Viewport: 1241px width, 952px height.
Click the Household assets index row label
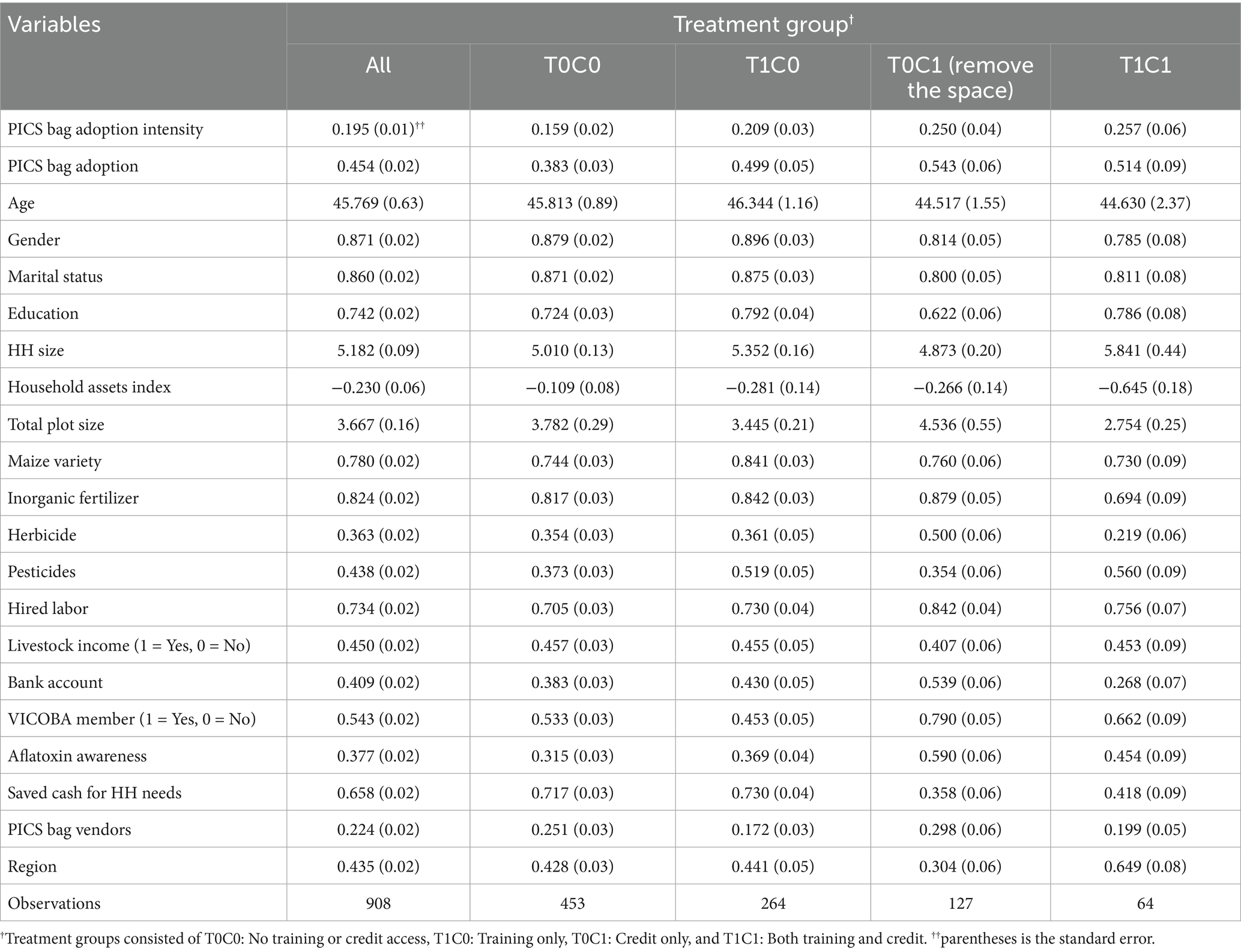tap(89, 387)
